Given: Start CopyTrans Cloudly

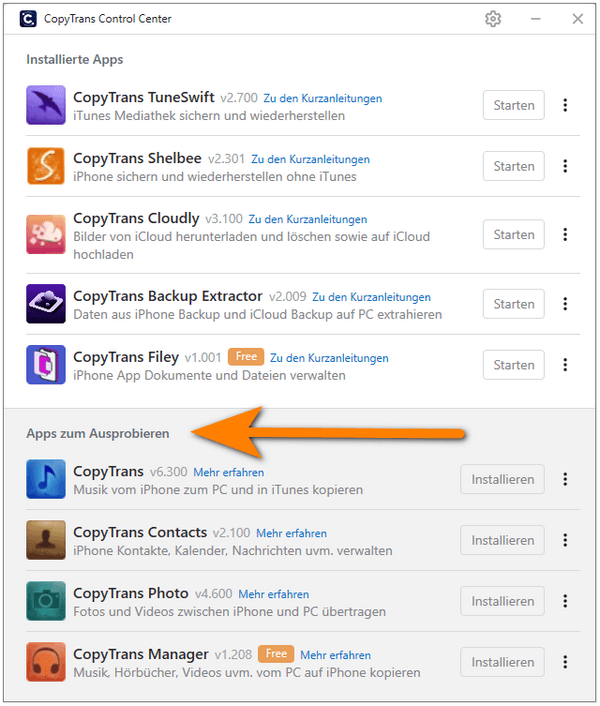Looking at the screenshot, I should tap(514, 234).
